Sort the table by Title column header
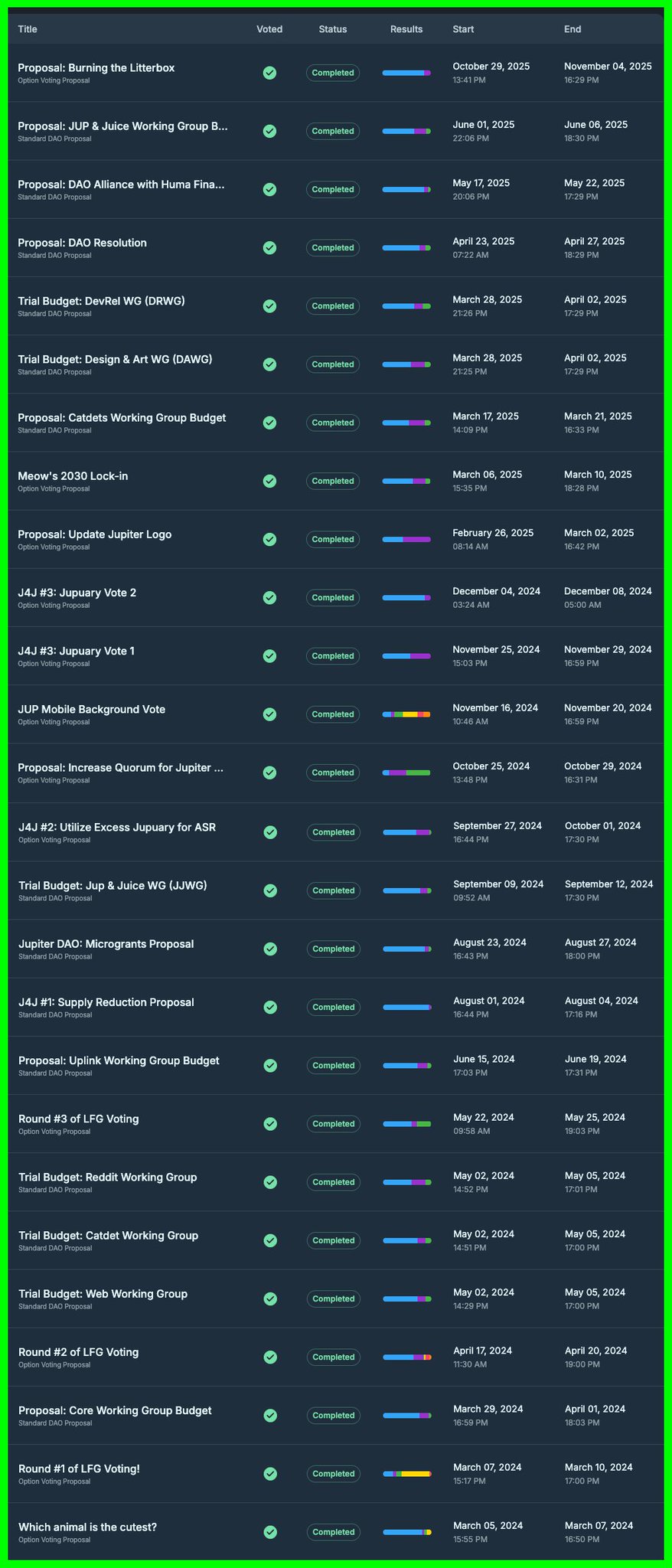672x1568 pixels. click(28, 29)
